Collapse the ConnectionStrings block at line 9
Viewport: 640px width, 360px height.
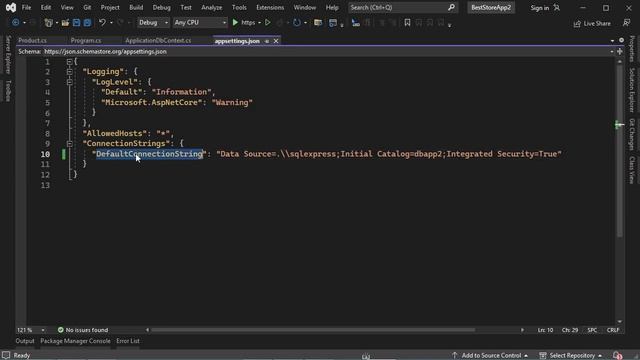tap(69, 144)
